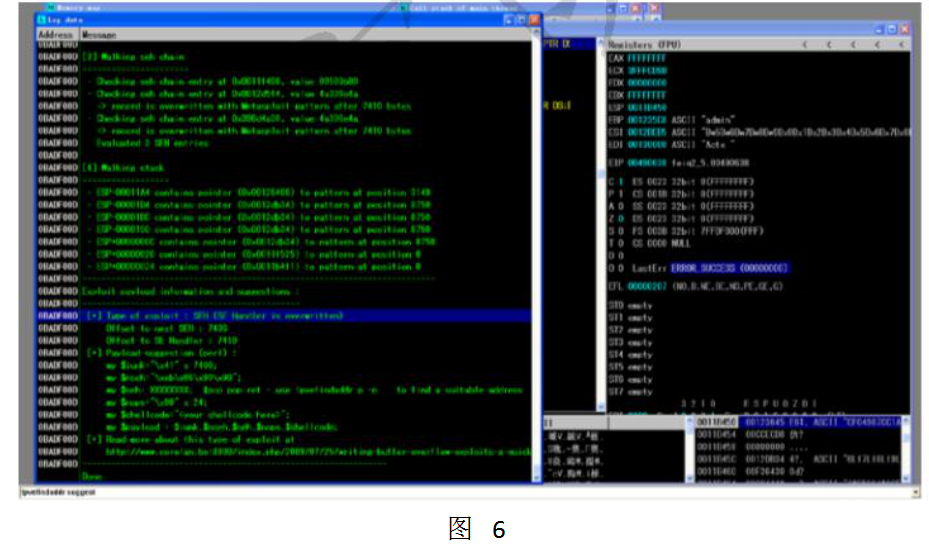Image resolution: width=929 pixels, height=545 pixels.
Task: Click the disassembly pane scrollbar down arrow
Action: pyautogui.click(x=601, y=407)
